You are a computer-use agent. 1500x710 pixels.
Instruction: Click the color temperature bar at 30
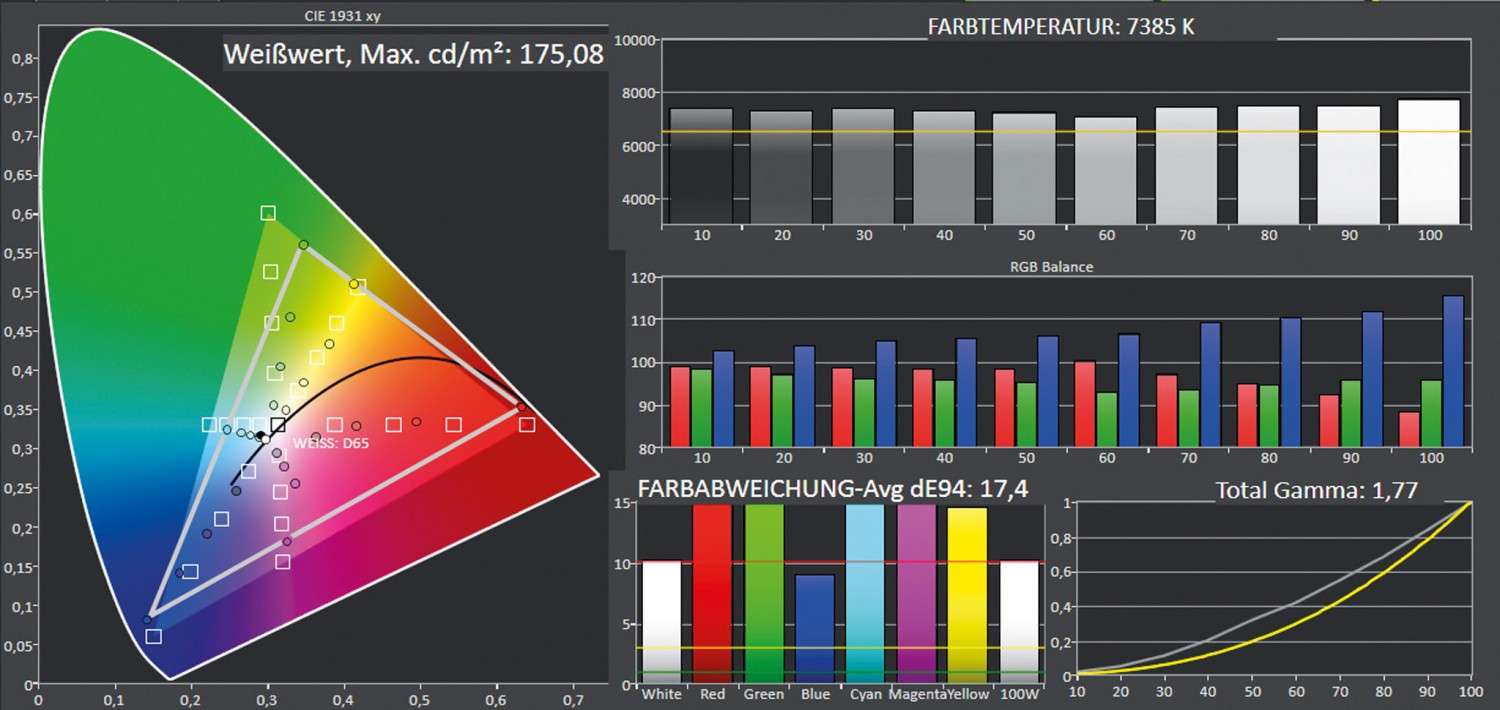(x=863, y=166)
